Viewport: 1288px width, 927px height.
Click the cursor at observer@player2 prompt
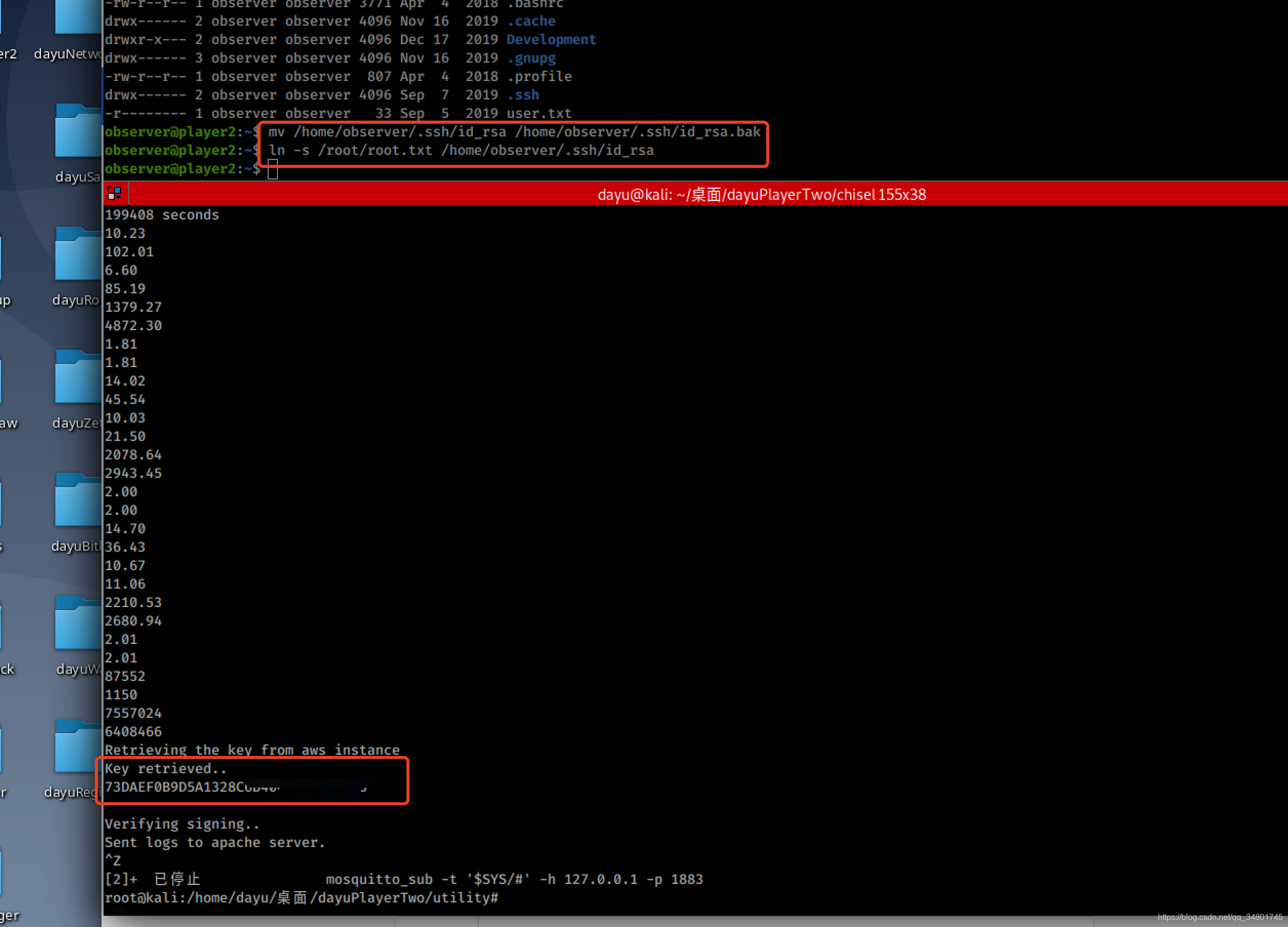tap(273, 169)
